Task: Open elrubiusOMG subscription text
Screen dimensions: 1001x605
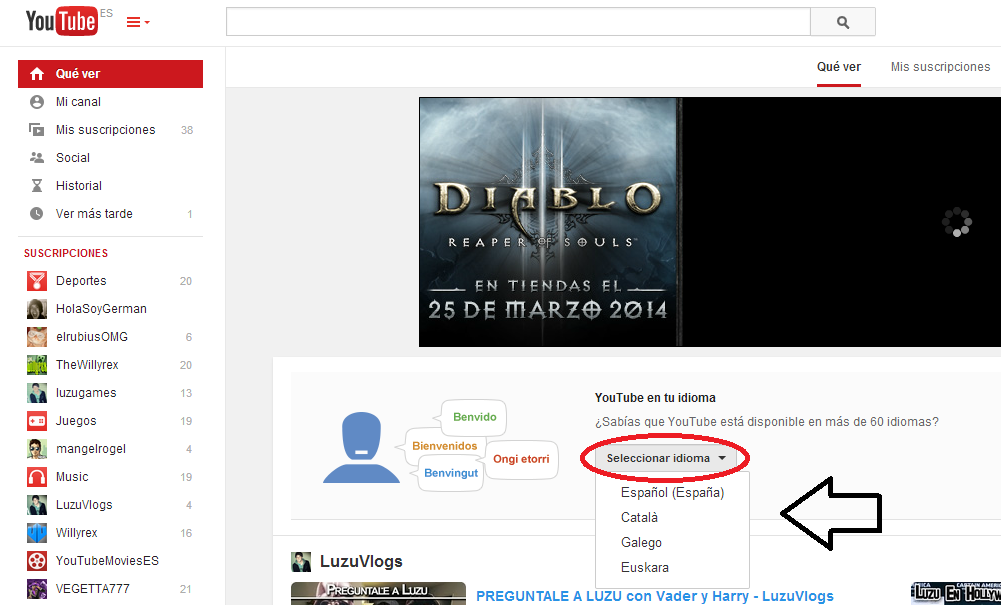Action: coord(92,337)
